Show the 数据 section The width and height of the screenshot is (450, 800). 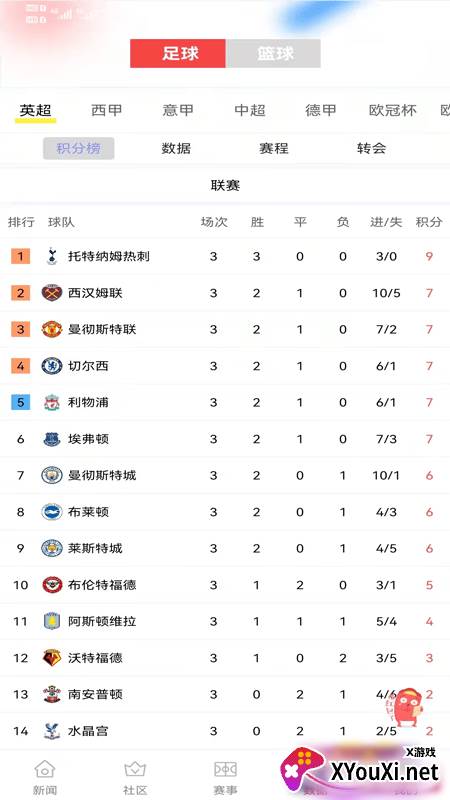coord(176,148)
